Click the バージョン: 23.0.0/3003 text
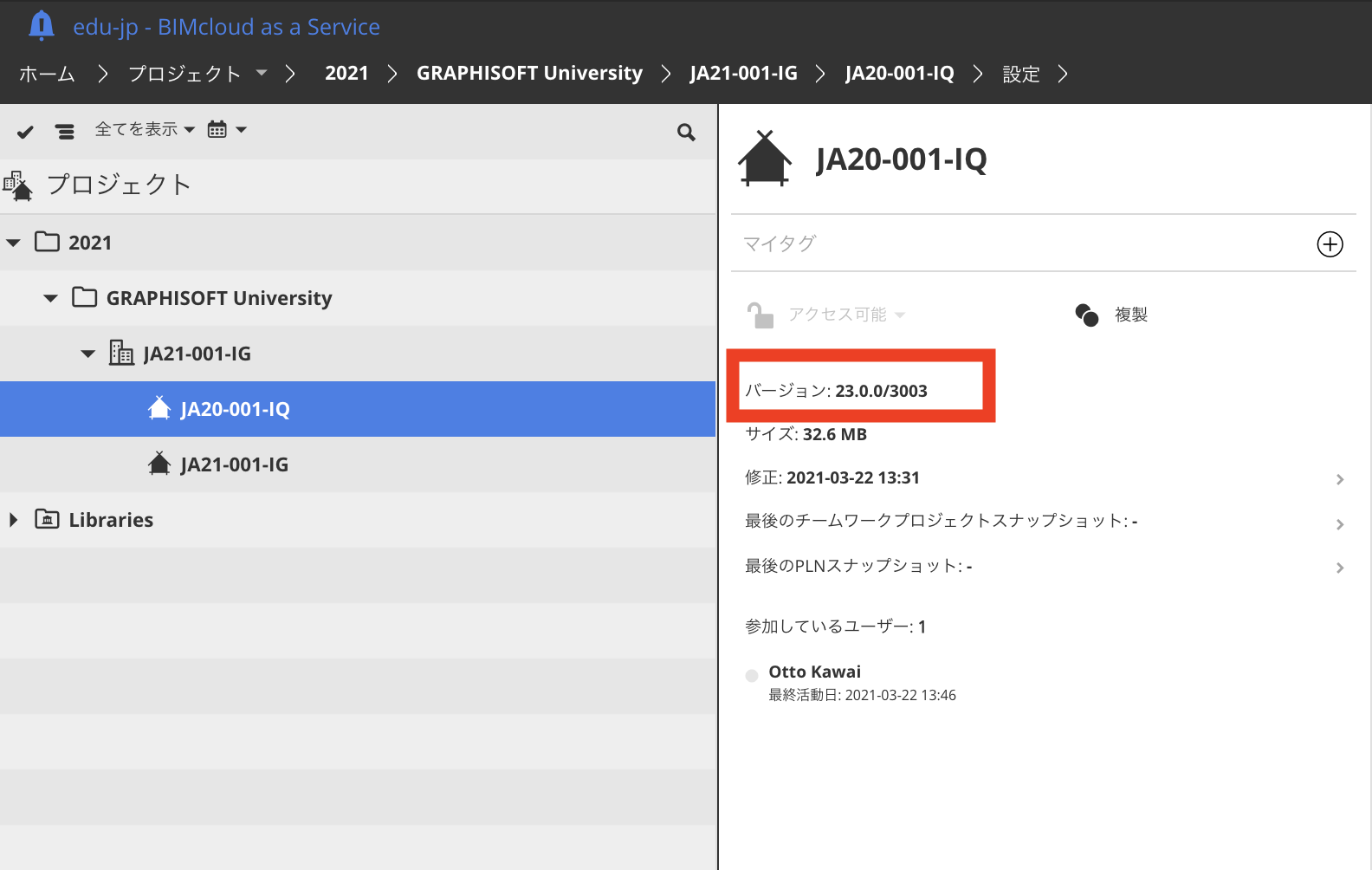Screen dimensions: 1372x870 pyautogui.click(x=836, y=391)
